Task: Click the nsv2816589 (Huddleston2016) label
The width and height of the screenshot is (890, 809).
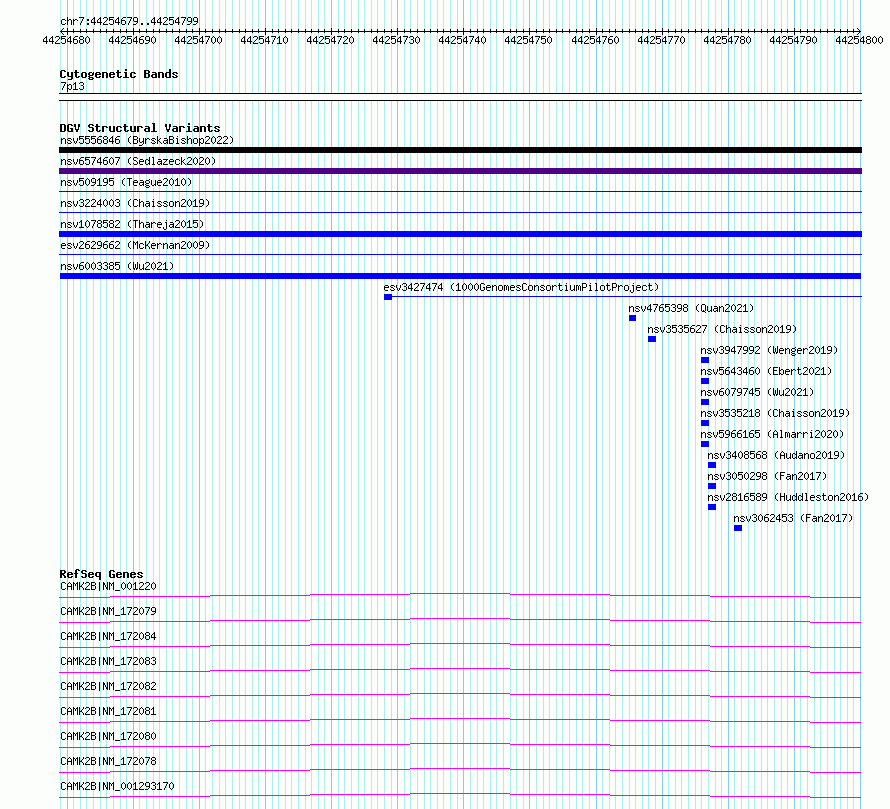Action: coord(788,497)
